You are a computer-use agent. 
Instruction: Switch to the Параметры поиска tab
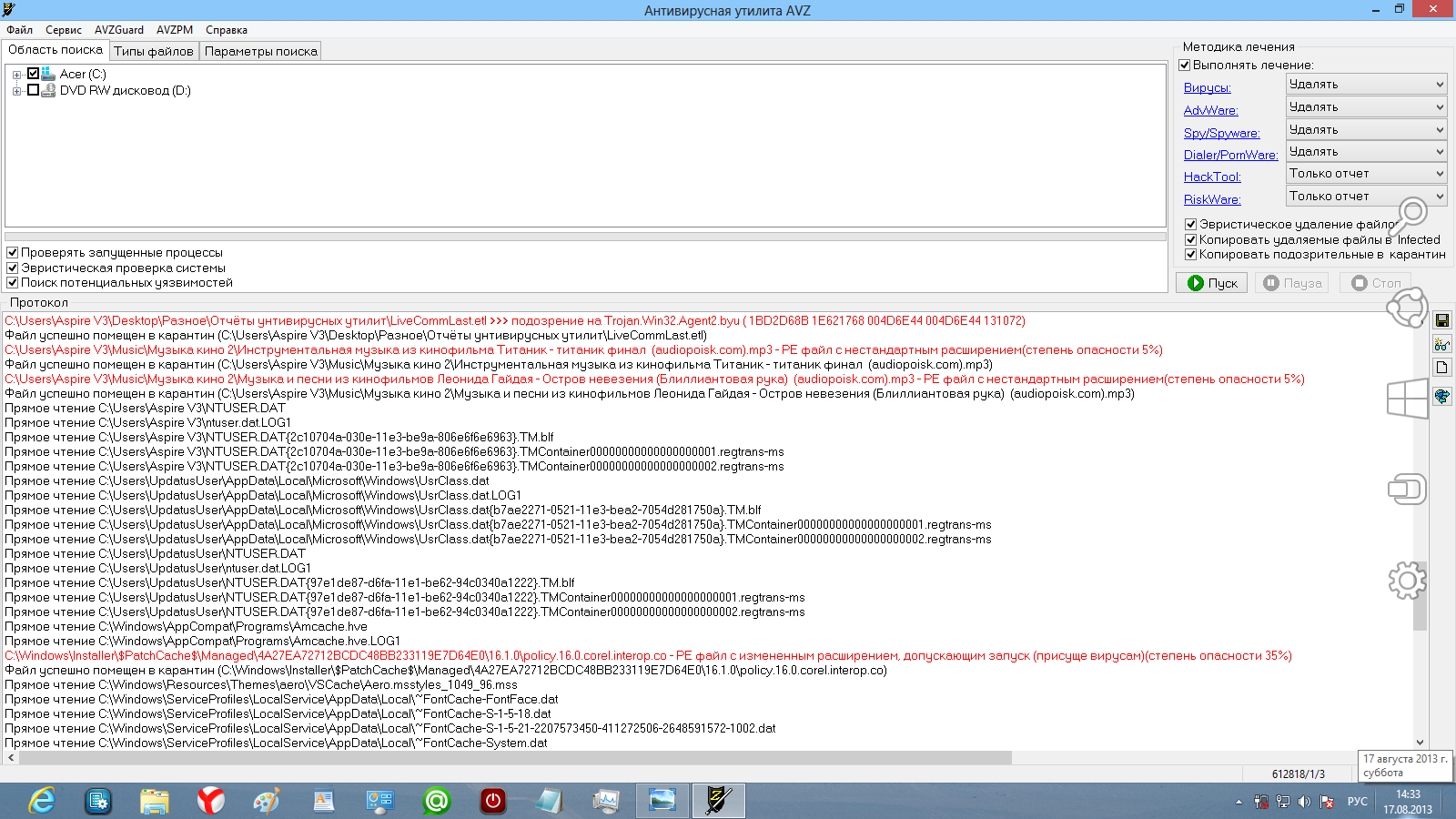(261, 51)
